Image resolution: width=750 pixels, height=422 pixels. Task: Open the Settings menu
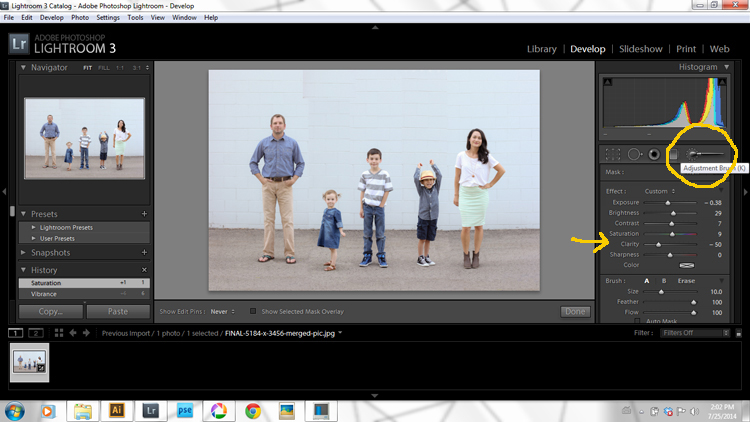click(108, 17)
